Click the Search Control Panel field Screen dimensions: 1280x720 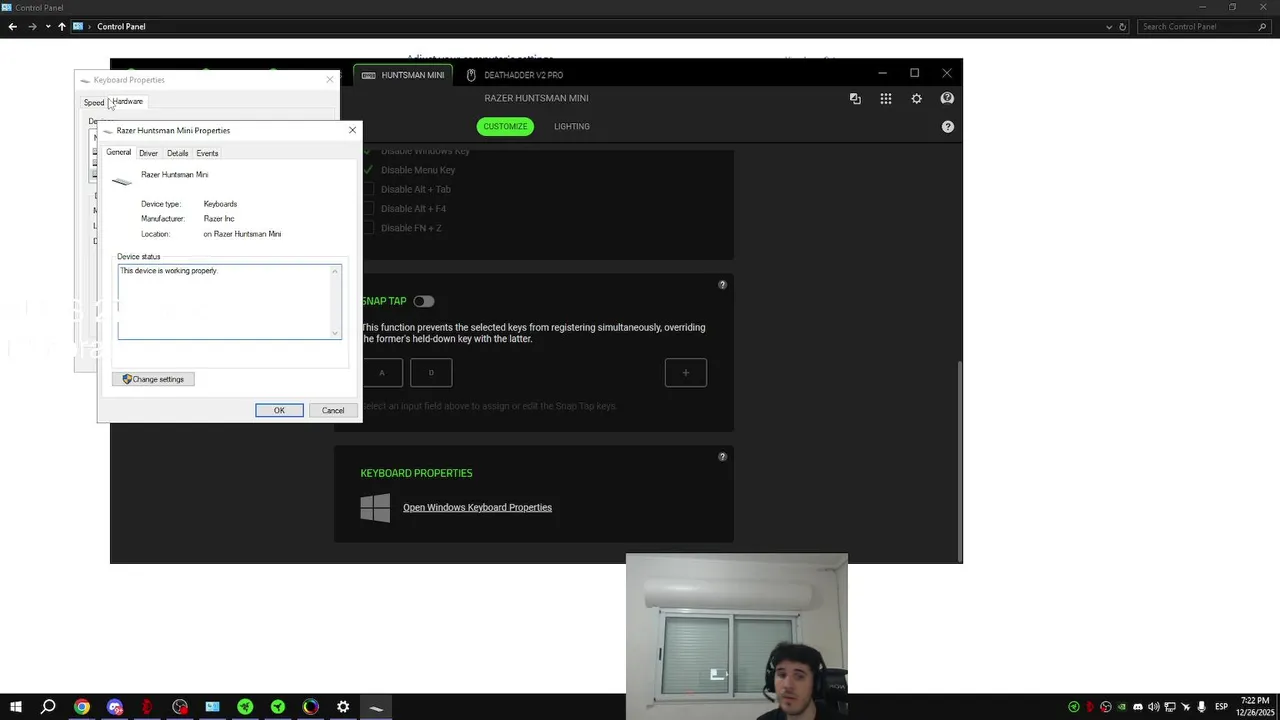coord(1205,27)
